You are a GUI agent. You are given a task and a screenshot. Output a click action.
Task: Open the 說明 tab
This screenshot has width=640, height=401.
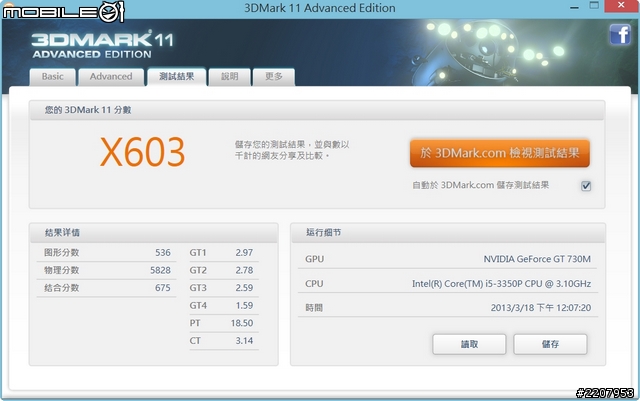229,77
